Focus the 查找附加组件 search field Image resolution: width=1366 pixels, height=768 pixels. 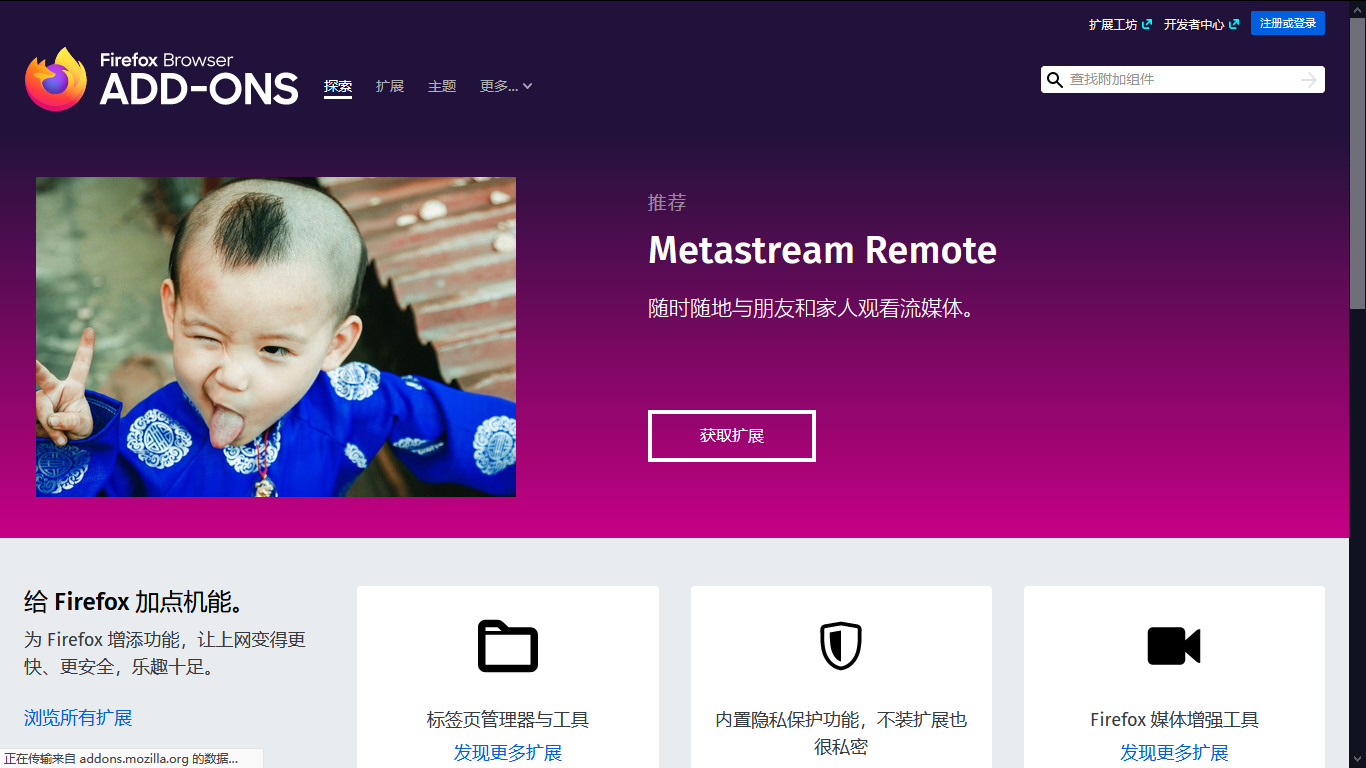click(1182, 80)
